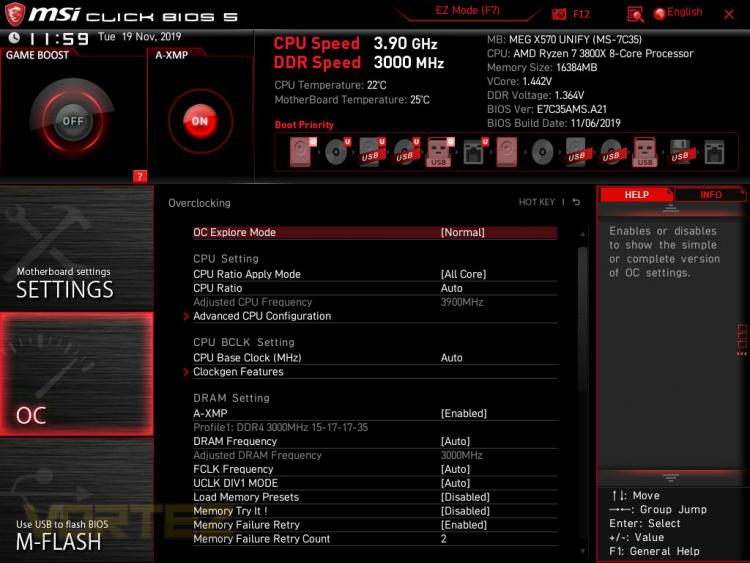The image size is (750, 563).
Task: Toggle the GAME BOOST knob currently OFF
Action: (73, 121)
